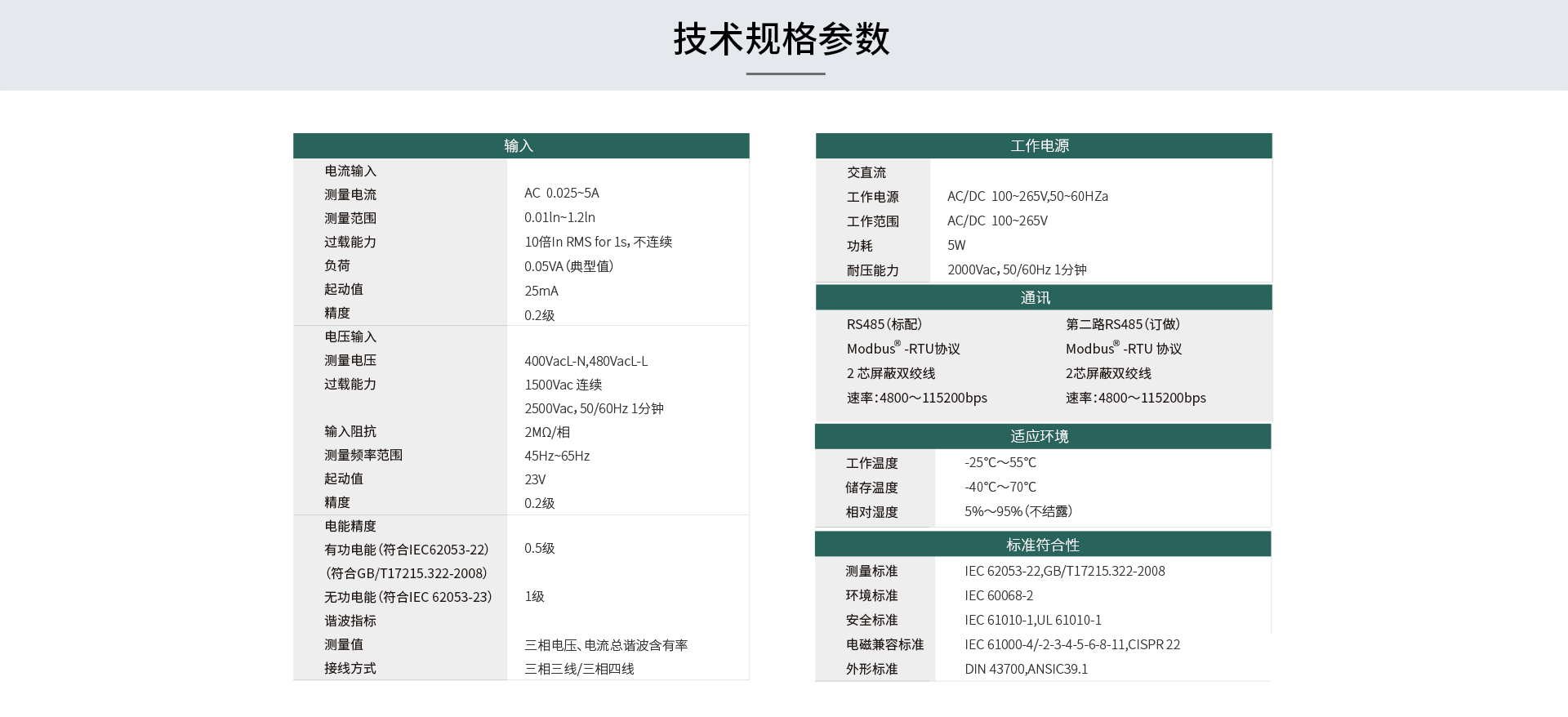Click the RS485 (标配) text
1568x717 pixels.
point(884,324)
